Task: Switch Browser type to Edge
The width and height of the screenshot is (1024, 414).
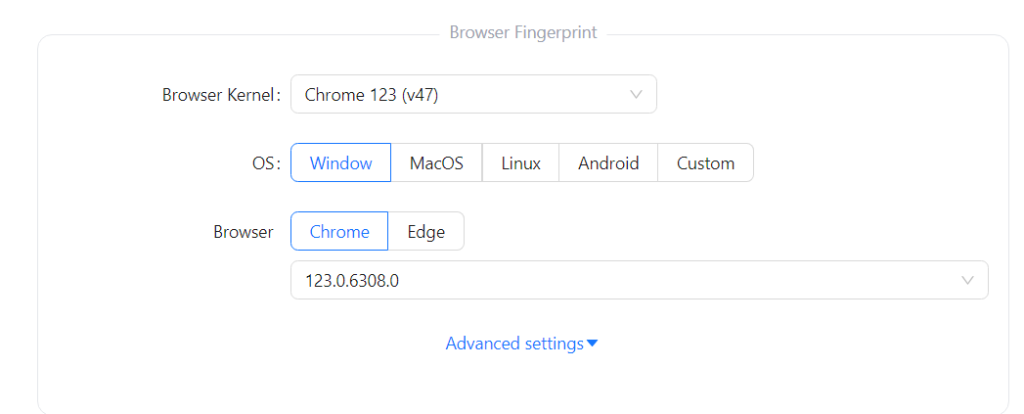Action: click(x=426, y=232)
